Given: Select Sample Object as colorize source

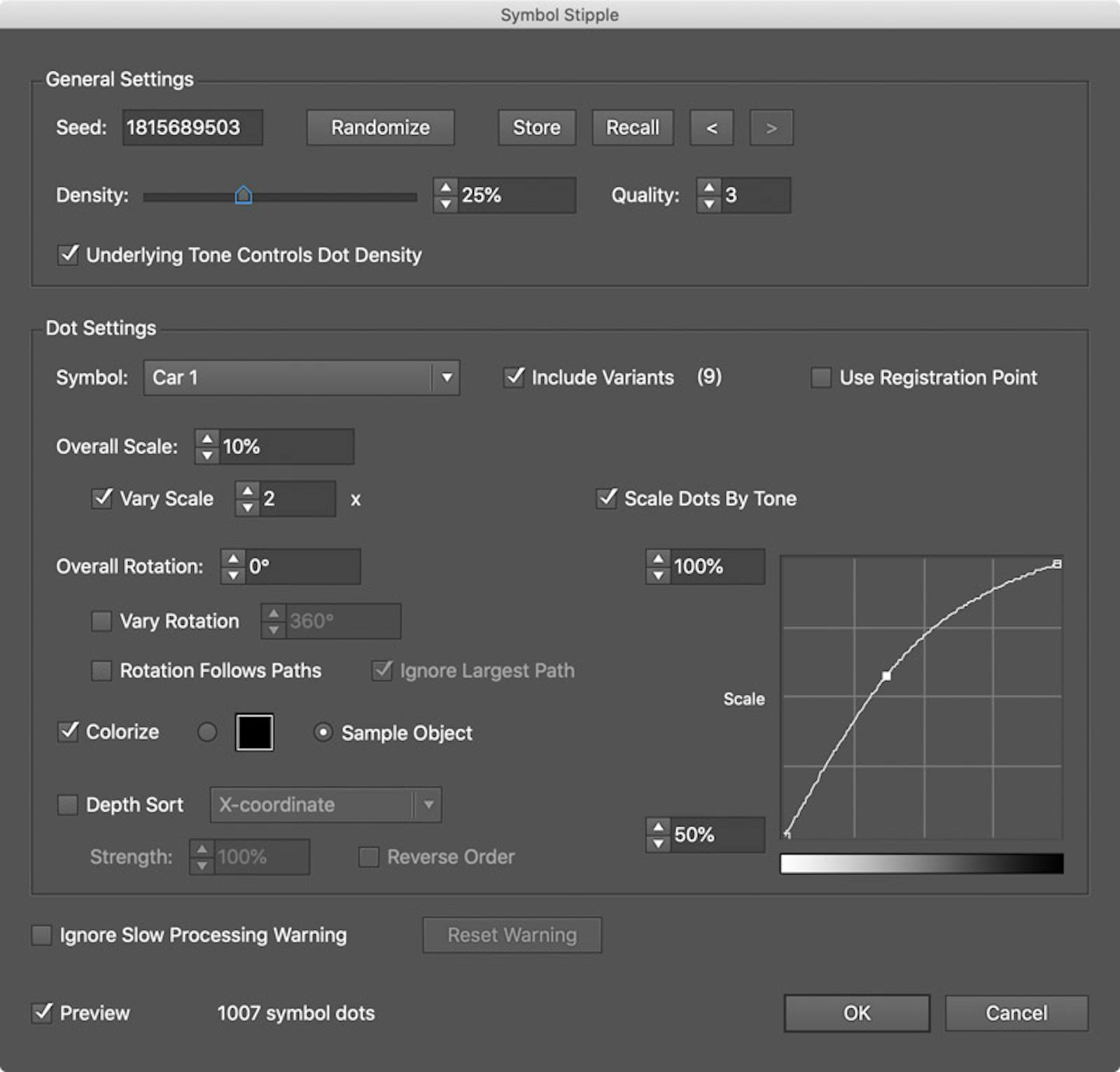Looking at the screenshot, I should click(323, 732).
